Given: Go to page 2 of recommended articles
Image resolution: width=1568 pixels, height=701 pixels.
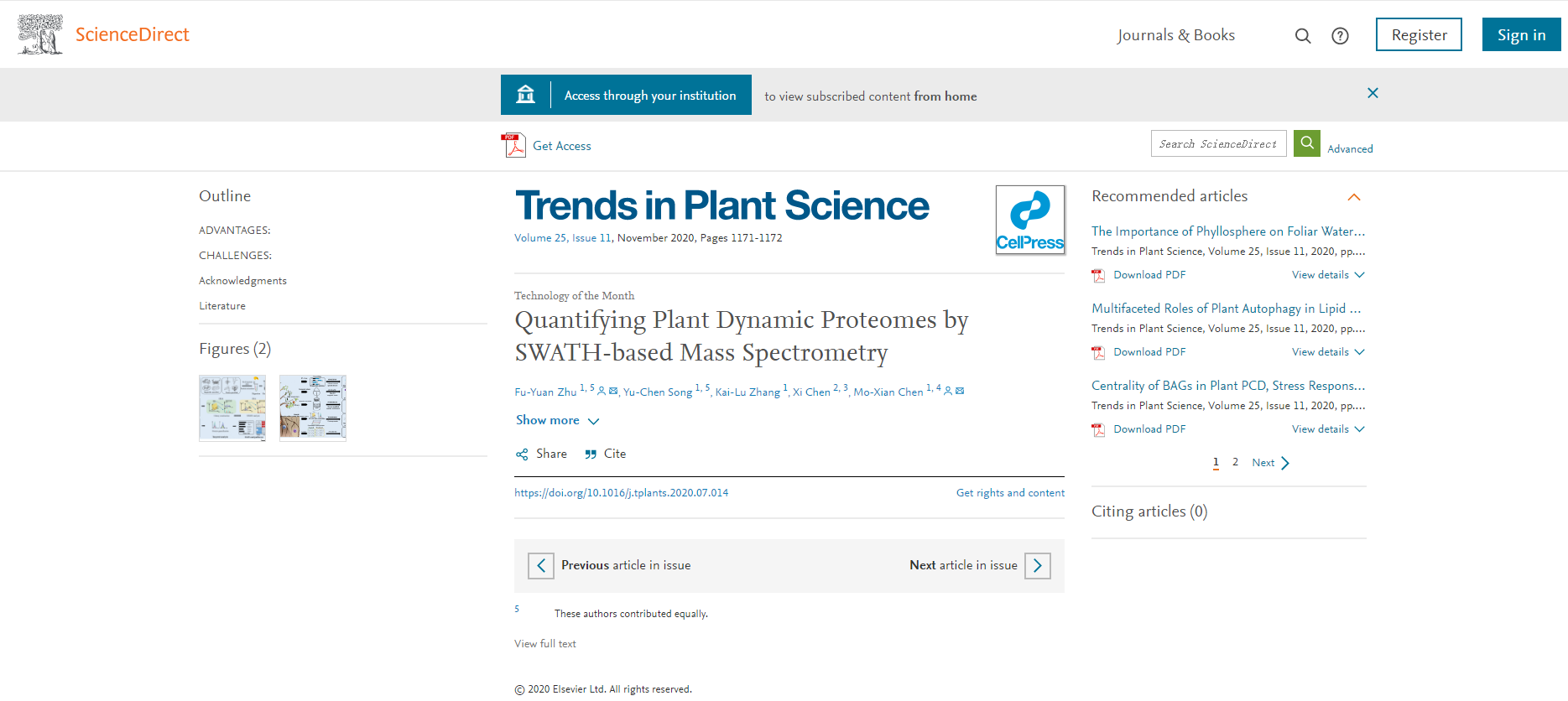Looking at the screenshot, I should point(1235,462).
